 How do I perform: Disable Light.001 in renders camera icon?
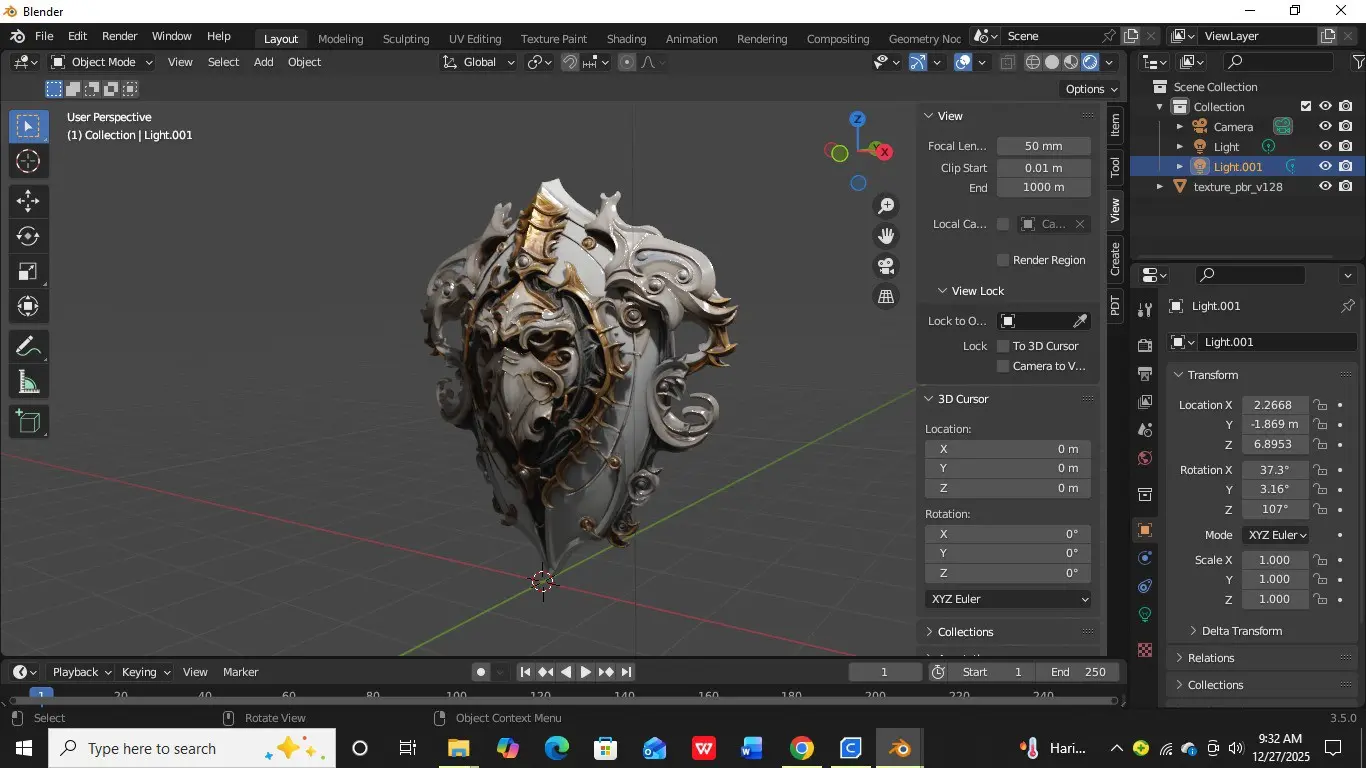coord(1346,166)
